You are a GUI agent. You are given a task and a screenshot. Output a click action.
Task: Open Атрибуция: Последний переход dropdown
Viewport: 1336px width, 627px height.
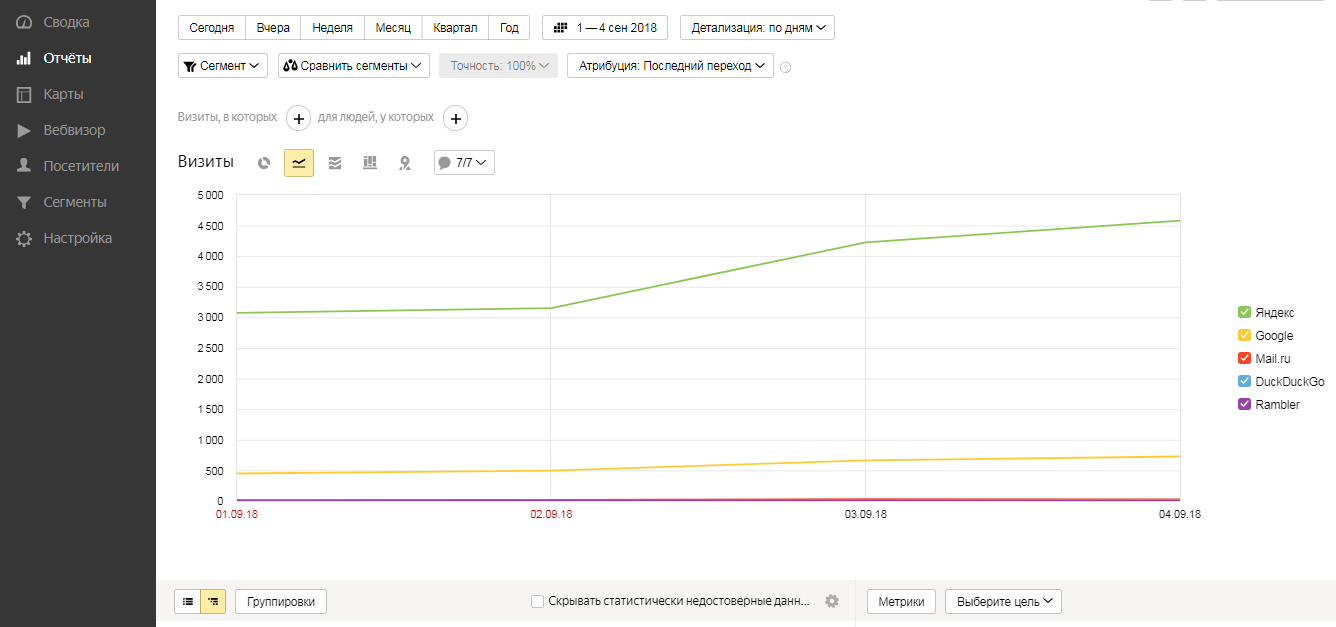(x=670, y=66)
